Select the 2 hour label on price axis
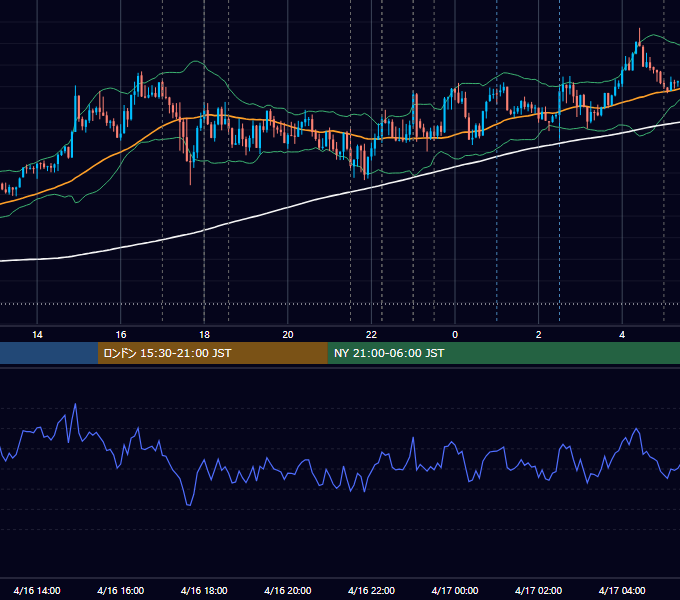The height and width of the screenshot is (600, 680). pyautogui.click(x=539, y=335)
